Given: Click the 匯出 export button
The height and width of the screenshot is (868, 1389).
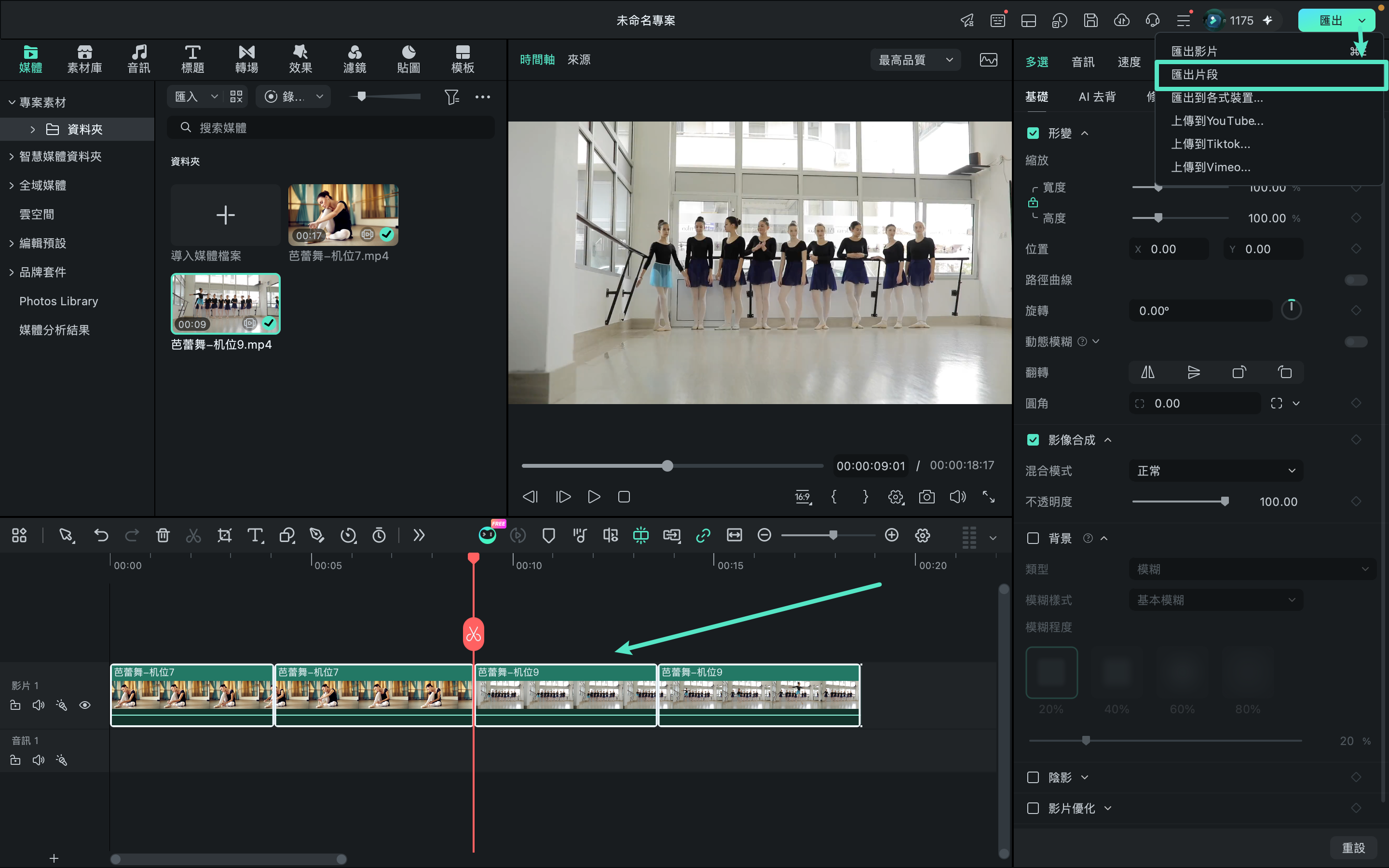Looking at the screenshot, I should click(x=1331, y=21).
